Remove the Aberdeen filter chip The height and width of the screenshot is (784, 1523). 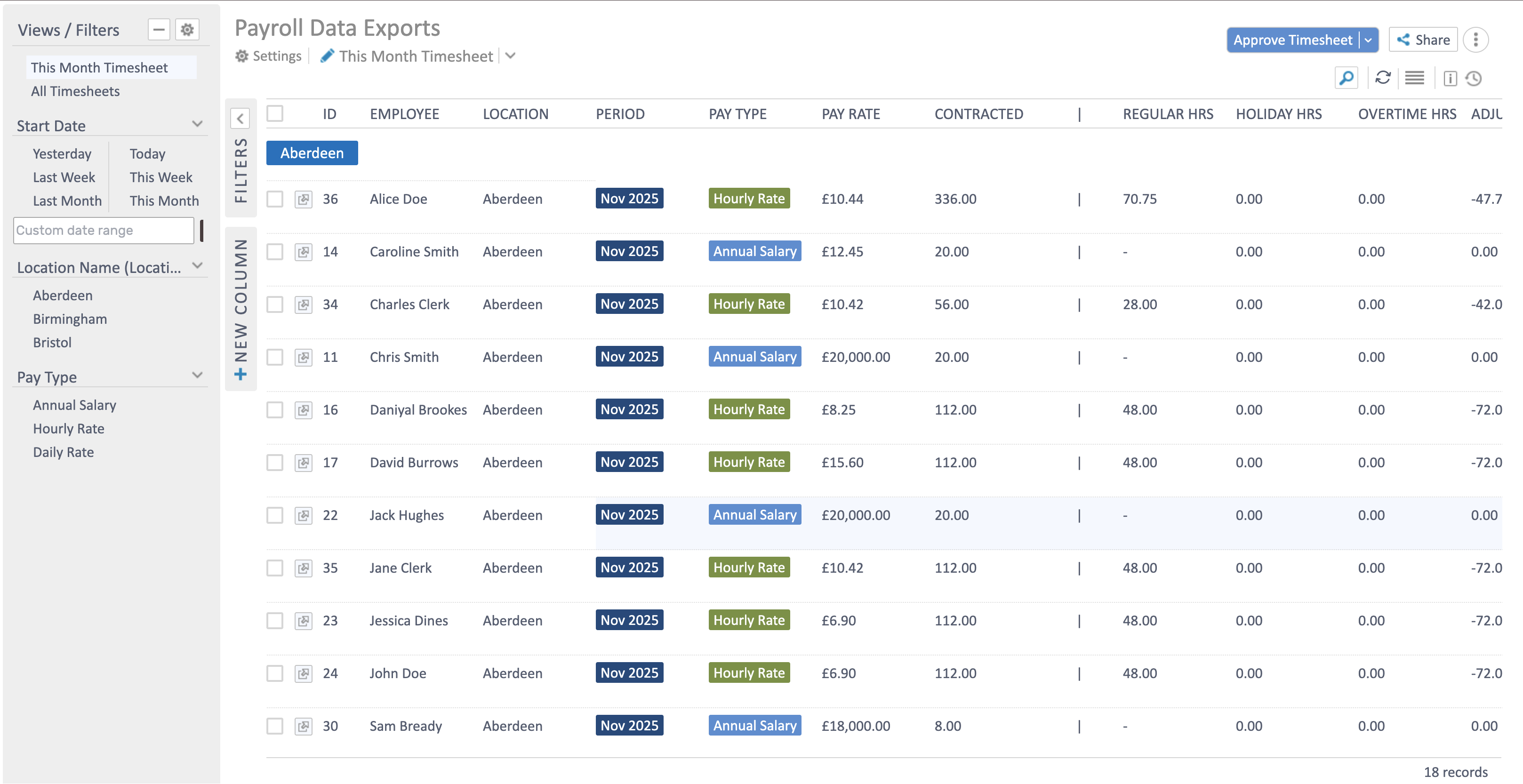coord(312,152)
